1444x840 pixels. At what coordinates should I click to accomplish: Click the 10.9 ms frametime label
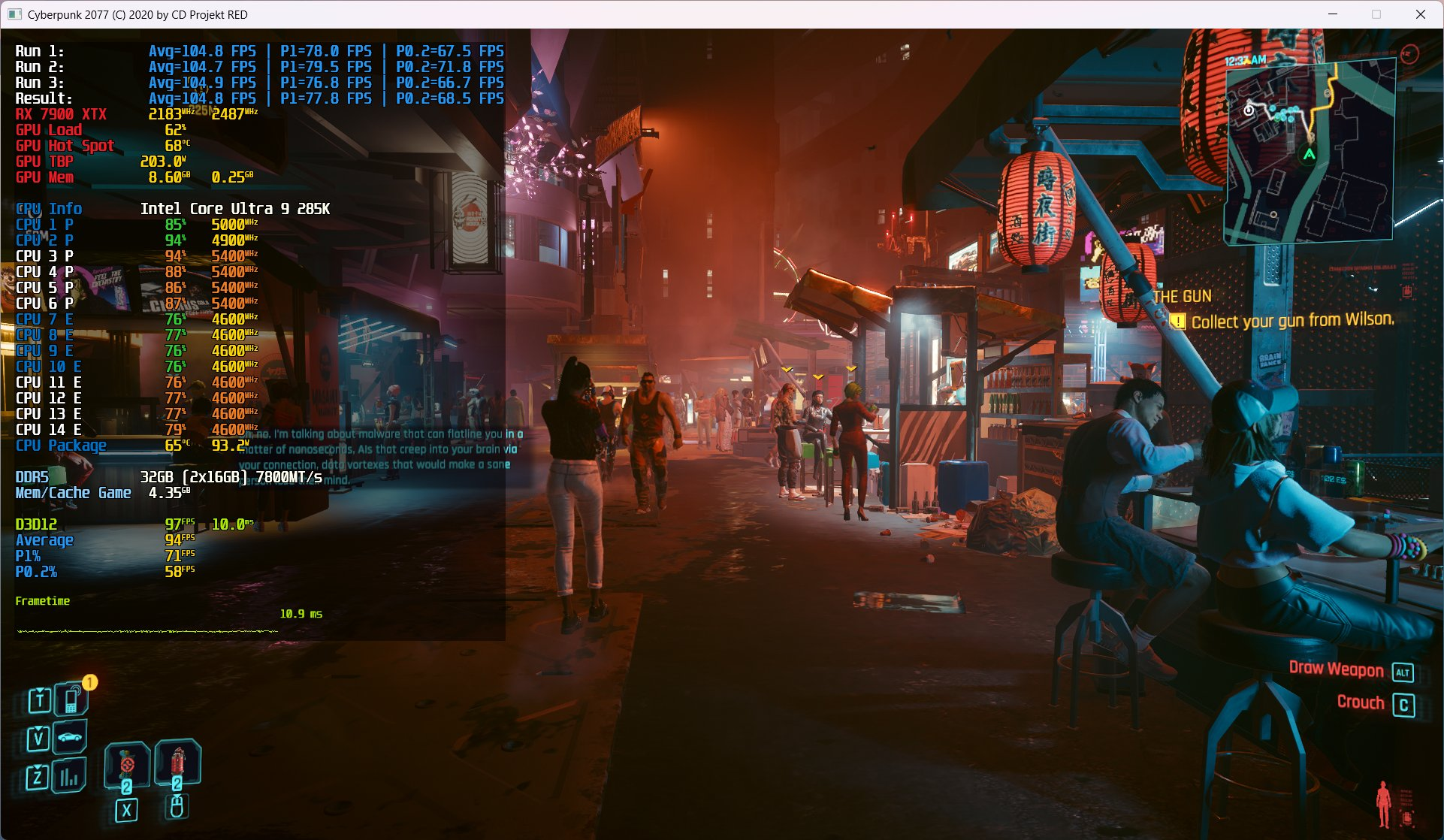coord(301,614)
